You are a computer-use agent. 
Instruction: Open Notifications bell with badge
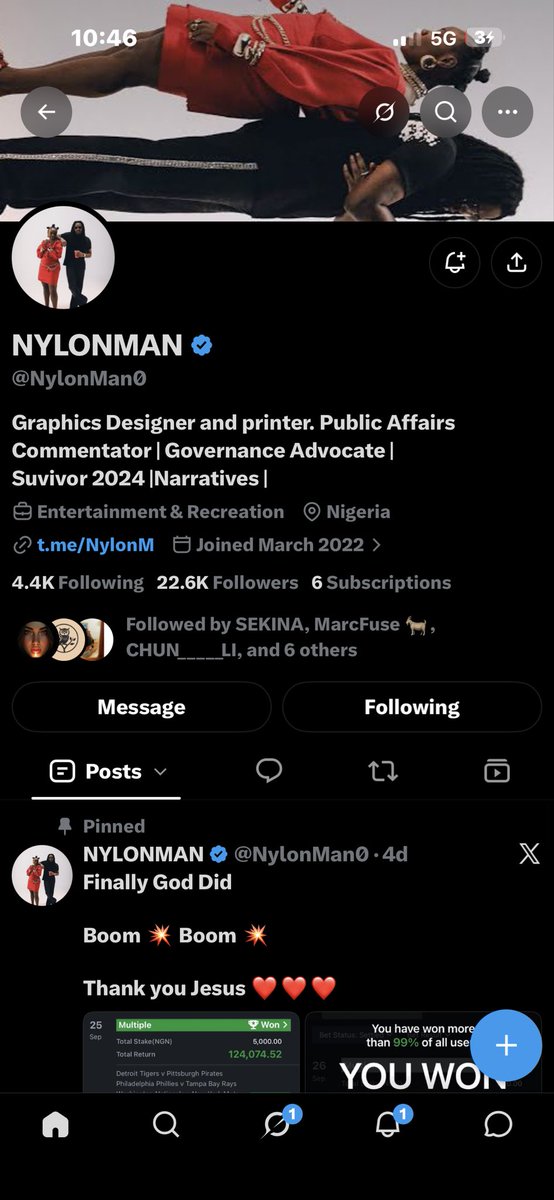388,1122
